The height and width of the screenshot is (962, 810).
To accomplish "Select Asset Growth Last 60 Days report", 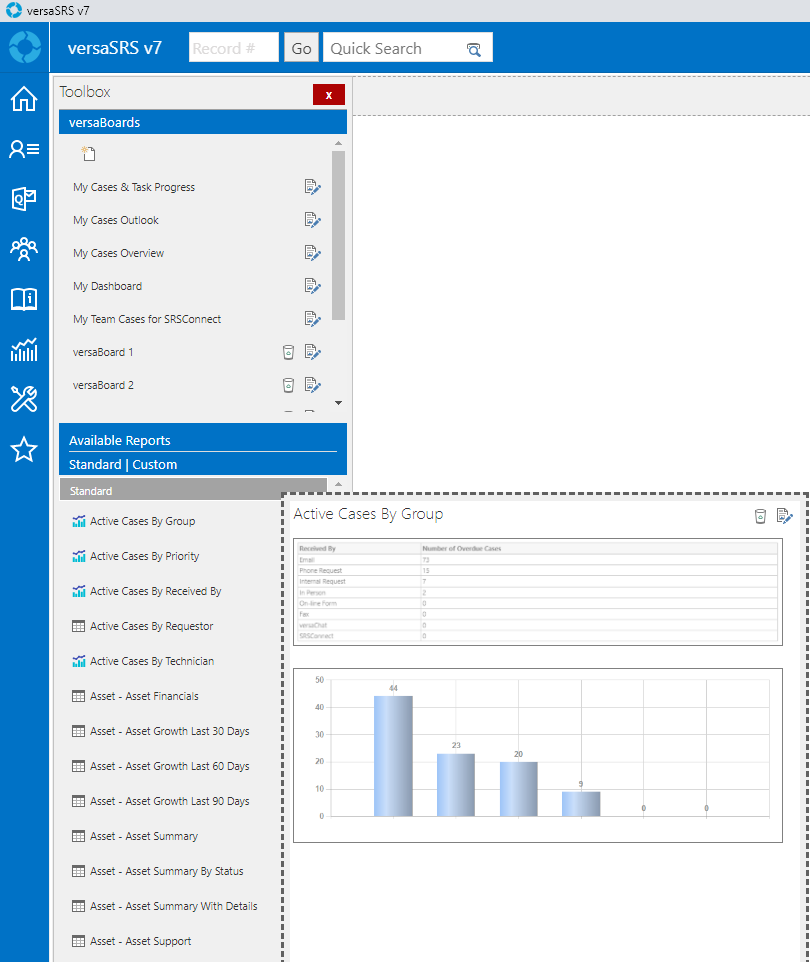I will pyautogui.click(x=169, y=766).
